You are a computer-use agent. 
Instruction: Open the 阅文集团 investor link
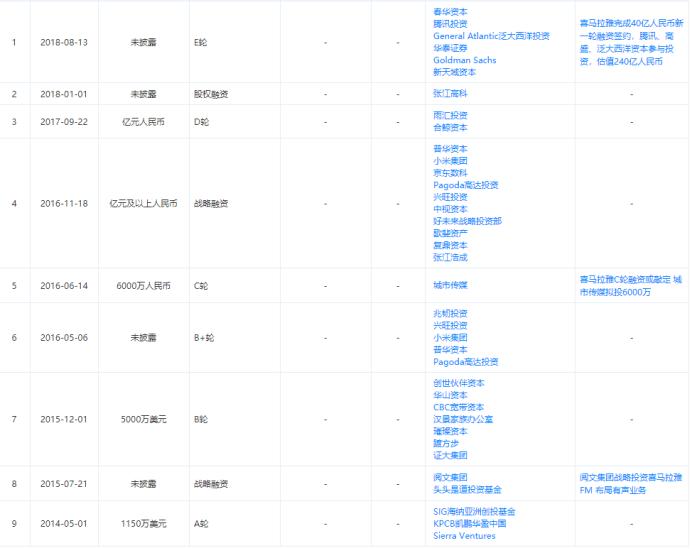tap(450, 478)
